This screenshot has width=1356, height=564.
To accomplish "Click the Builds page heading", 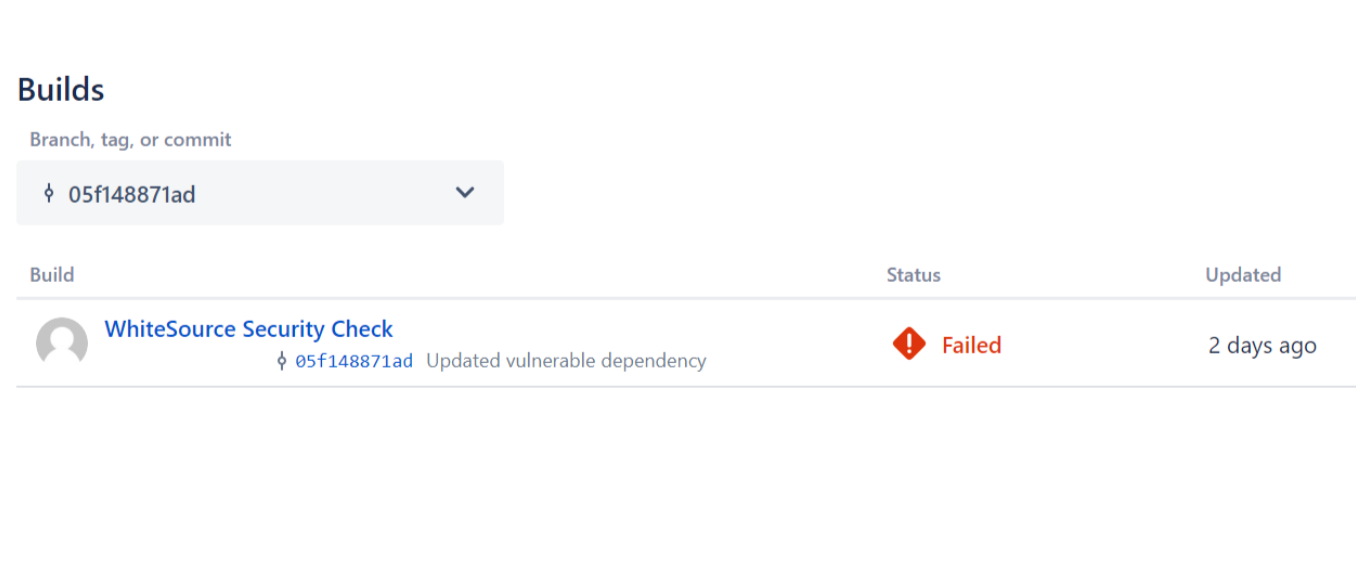I will coord(61,90).
